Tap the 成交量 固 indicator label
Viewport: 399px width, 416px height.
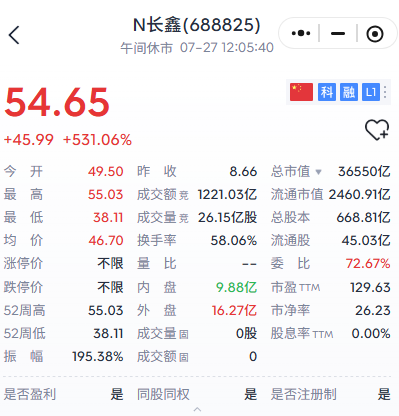(x=184, y=334)
